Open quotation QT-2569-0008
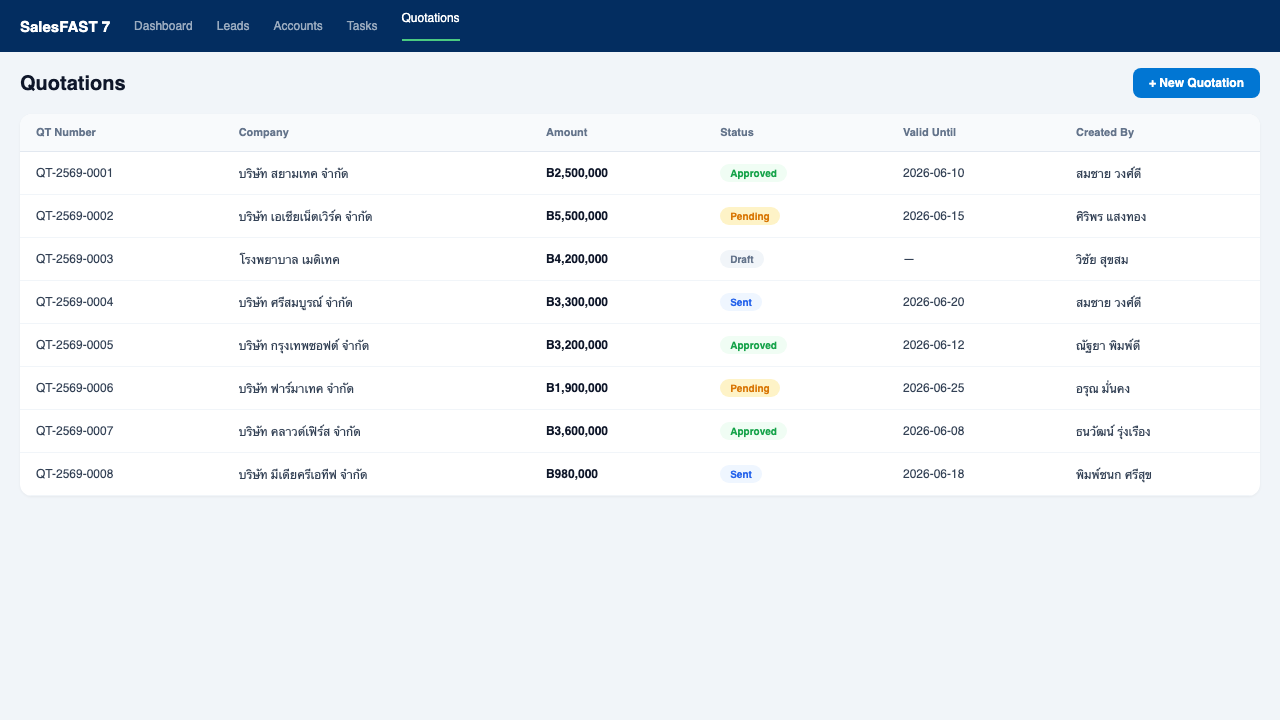Viewport: 1280px width, 720px height. pyautogui.click(x=74, y=474)
